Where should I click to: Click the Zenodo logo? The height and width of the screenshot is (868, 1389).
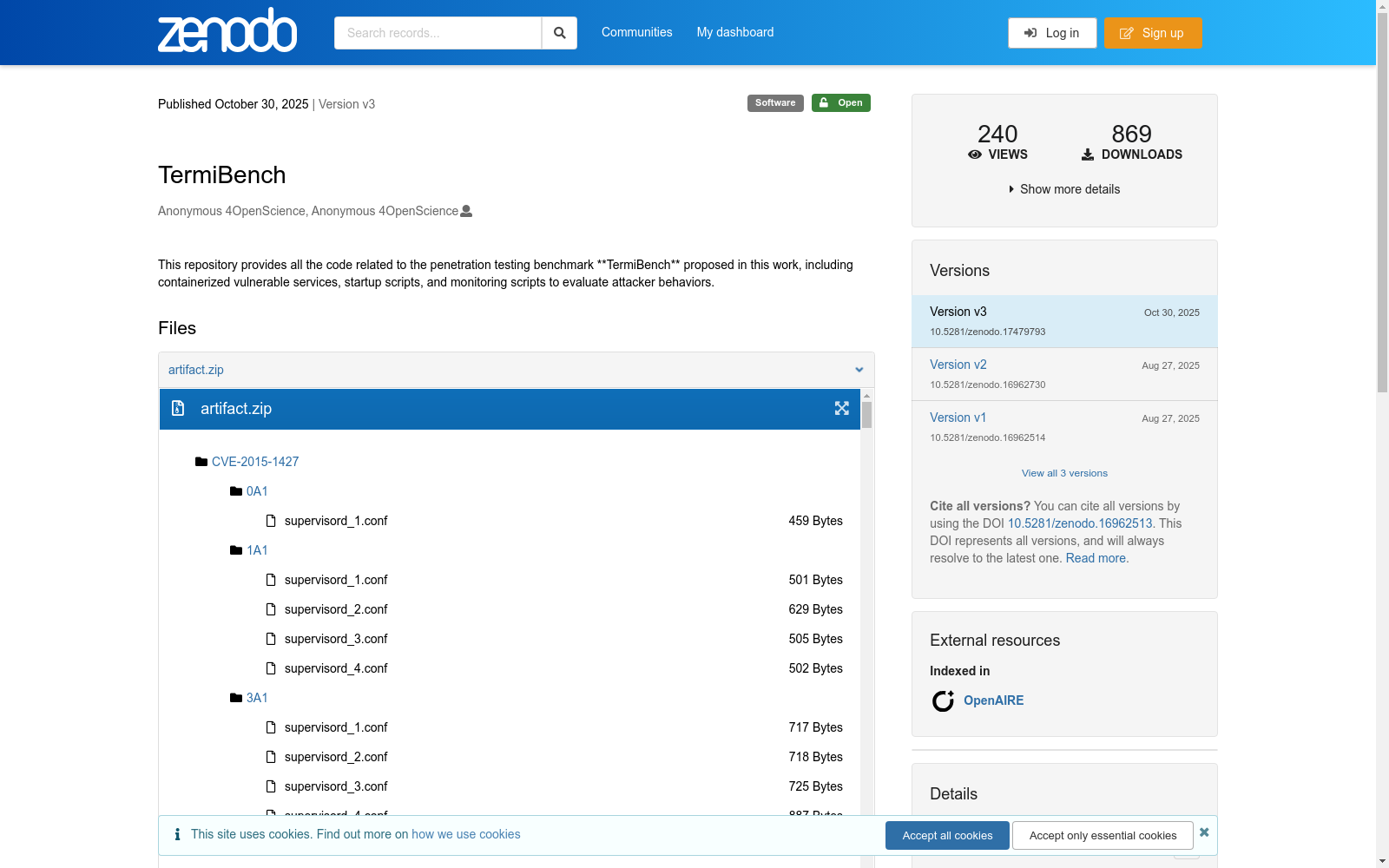pos(227,30)
